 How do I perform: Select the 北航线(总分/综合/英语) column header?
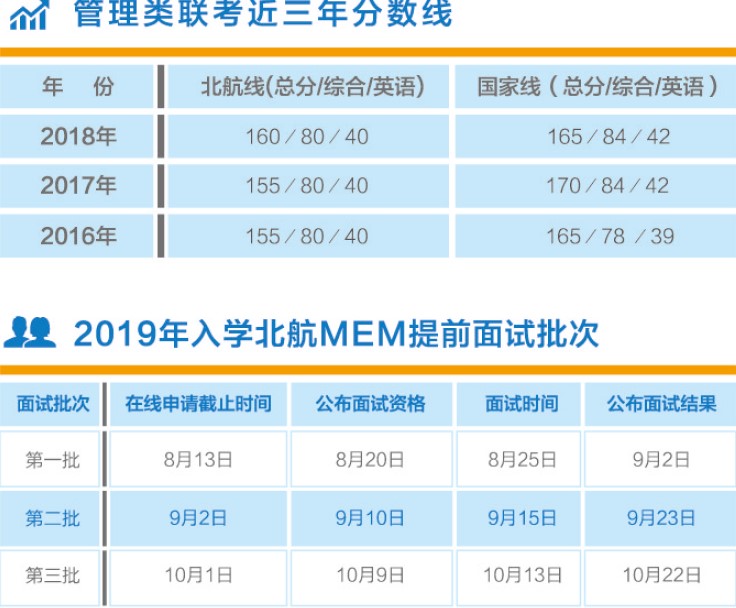[x=307, y=87]
